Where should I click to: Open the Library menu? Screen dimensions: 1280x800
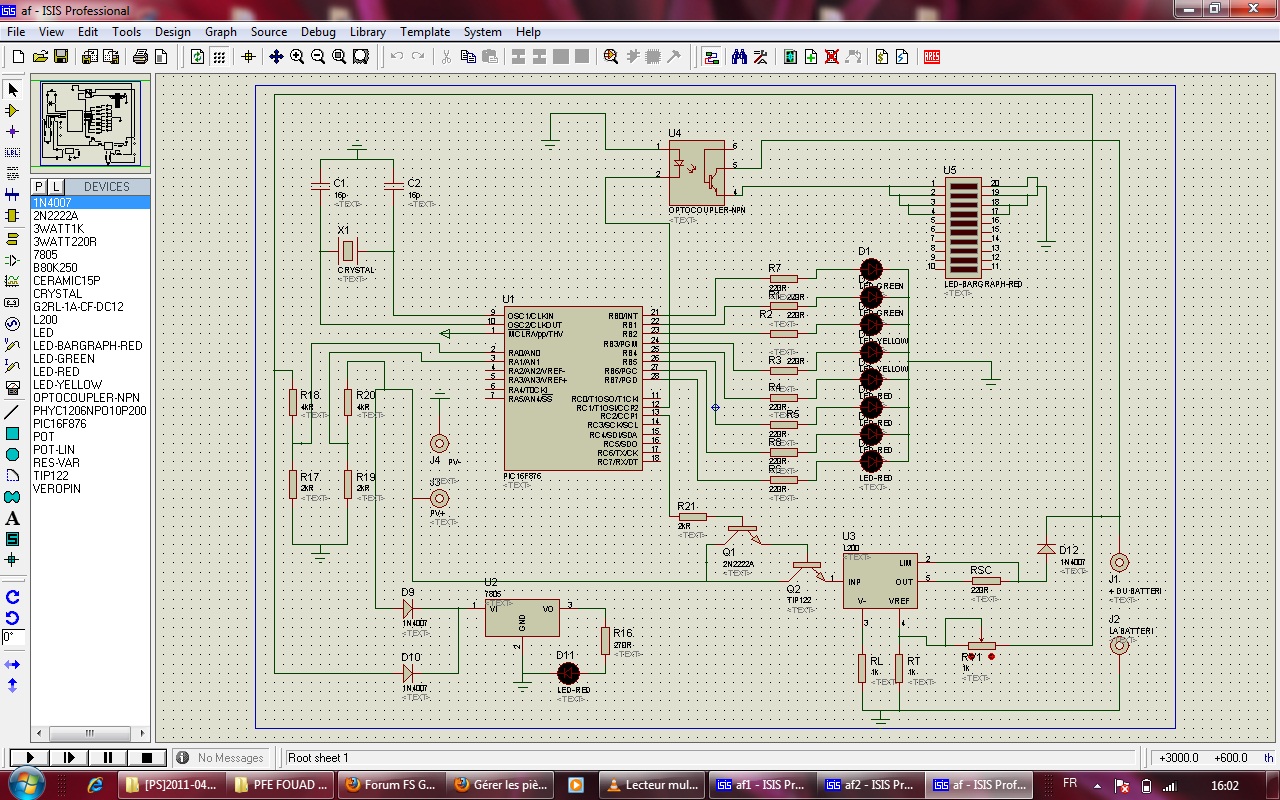pyautogui.click(x=367, y=32)
